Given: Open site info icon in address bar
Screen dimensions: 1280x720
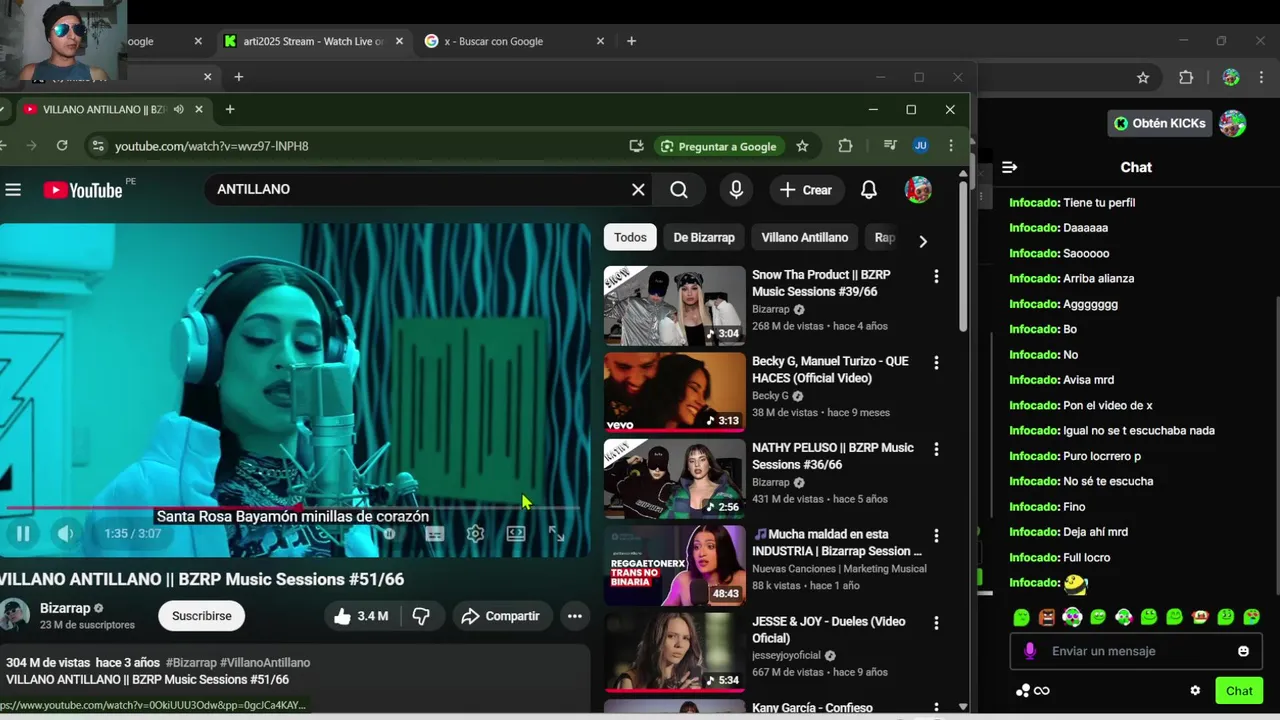Looking at the screenshot, I should [x=97, y=146].
